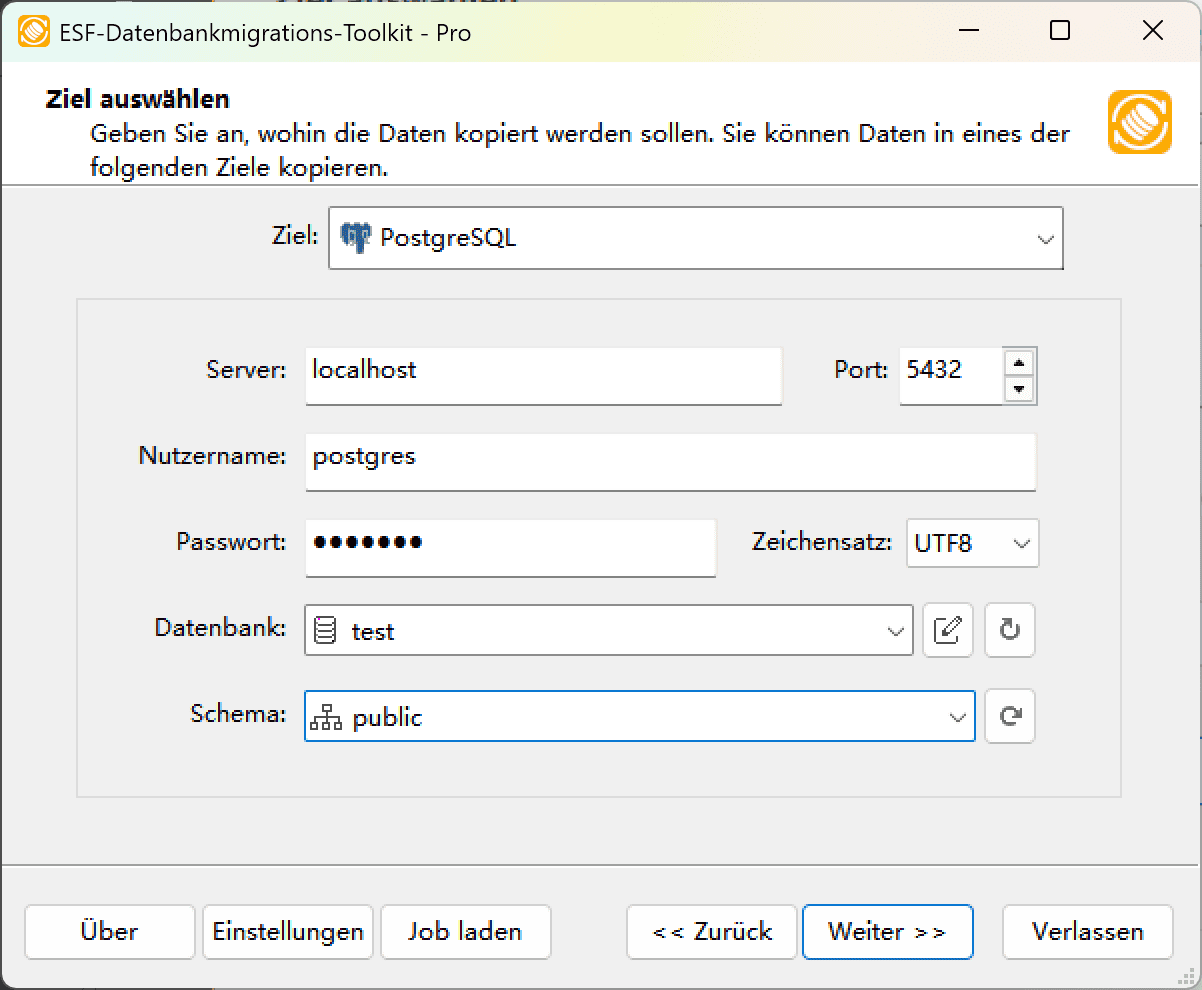This screenshot has width=1202, height=990.
Task: Refresh the Schema list via circular arrow icon
Action: (1009, 716)
